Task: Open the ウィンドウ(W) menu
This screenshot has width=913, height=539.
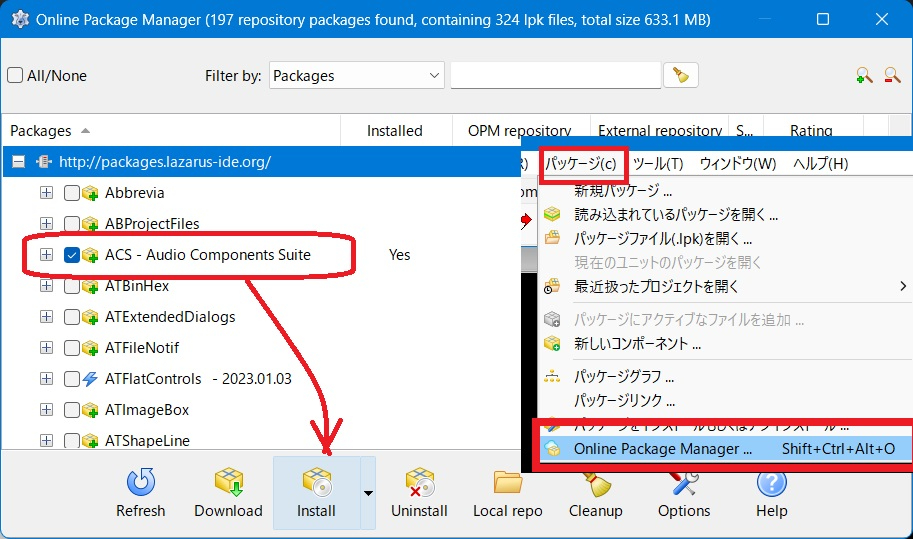Action: point(738,164)
